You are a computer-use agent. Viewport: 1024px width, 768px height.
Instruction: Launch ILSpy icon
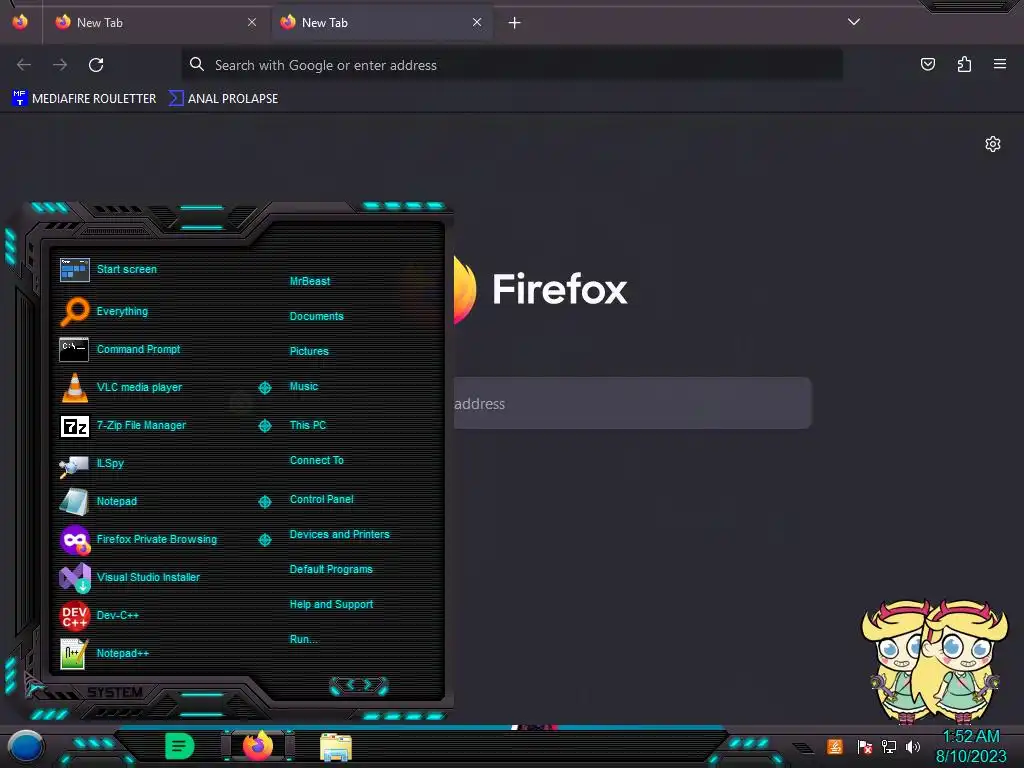click(x=74, y=465)
